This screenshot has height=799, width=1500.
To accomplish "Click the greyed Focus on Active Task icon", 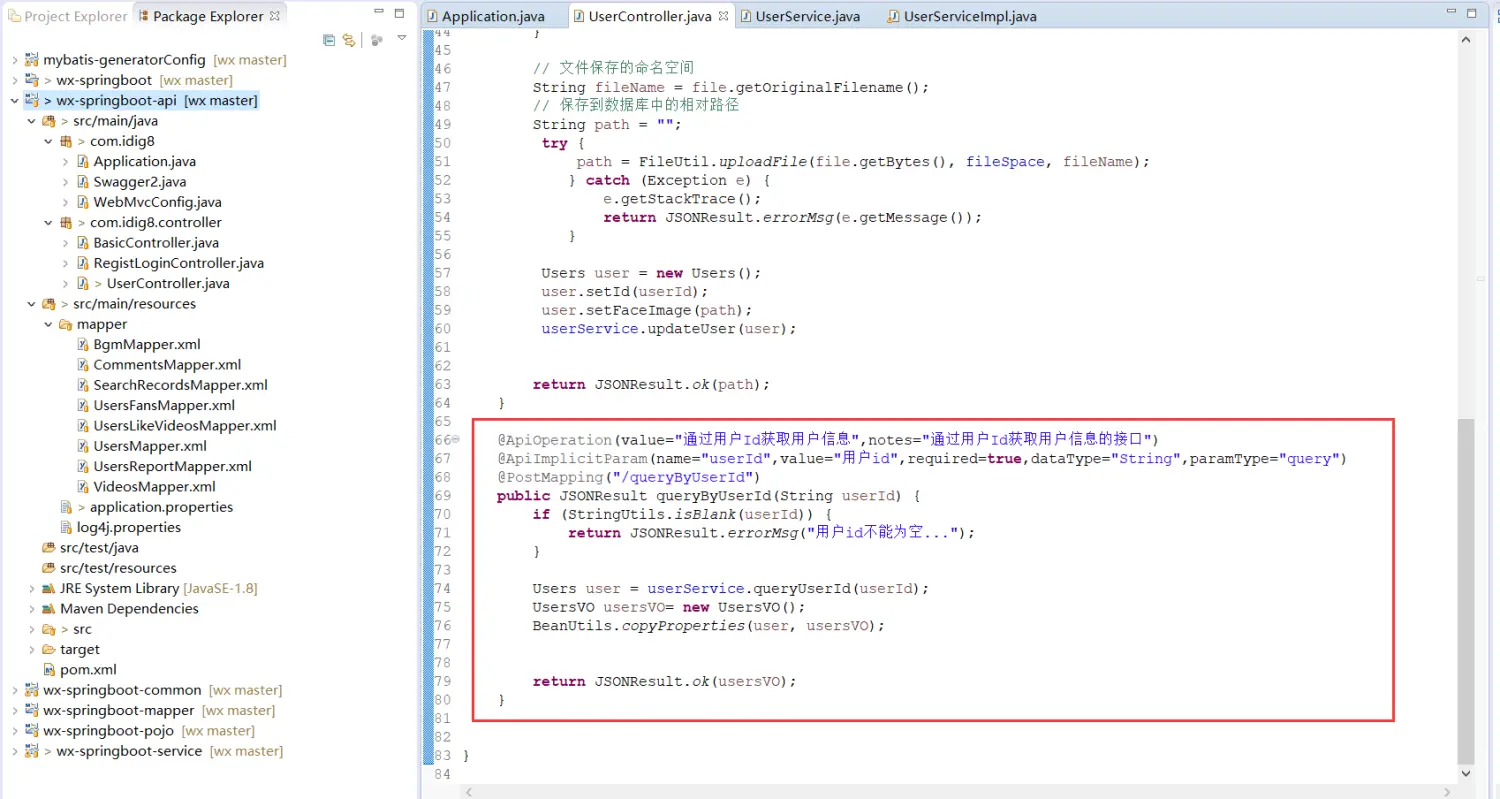I will pyautogui.click(x=376, y=40).
